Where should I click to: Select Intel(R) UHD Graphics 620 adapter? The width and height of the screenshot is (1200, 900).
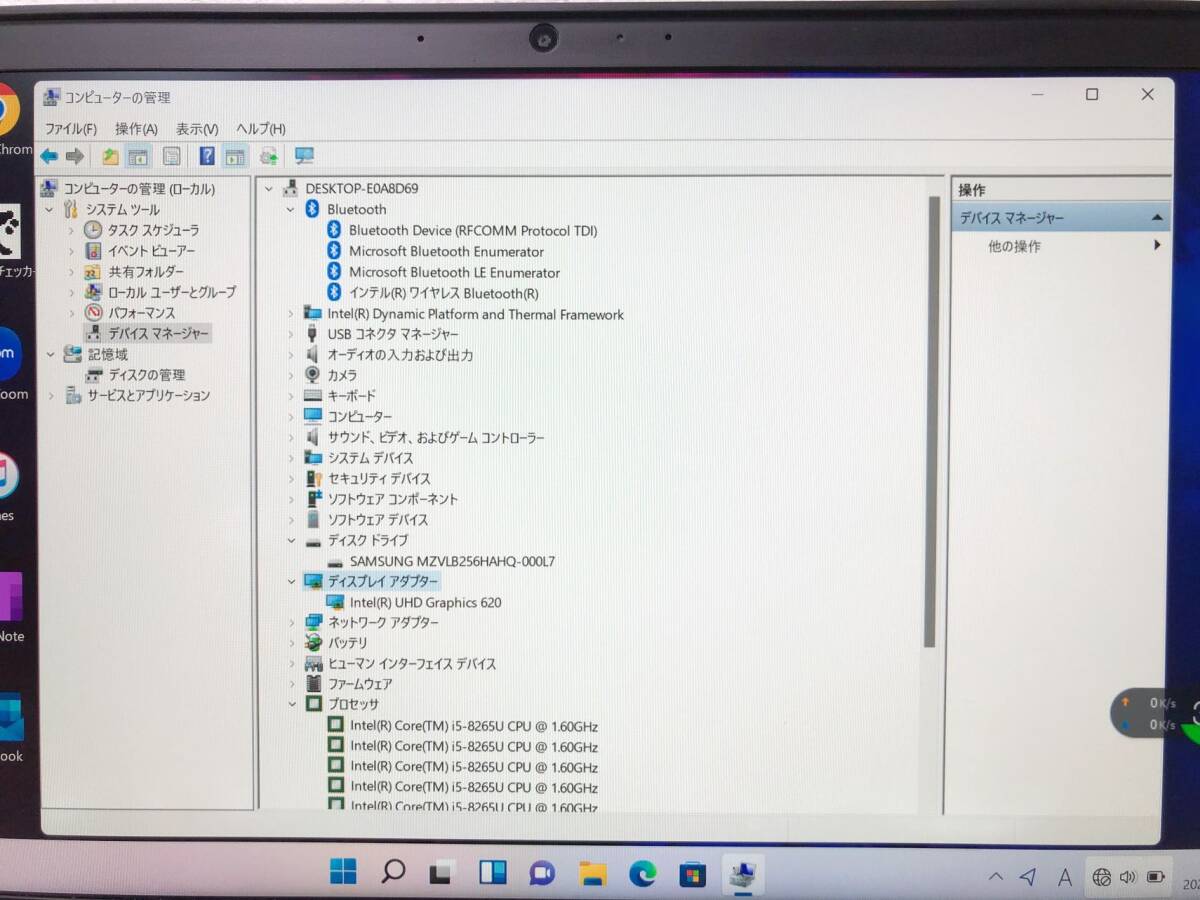click(x=426, y=603)
